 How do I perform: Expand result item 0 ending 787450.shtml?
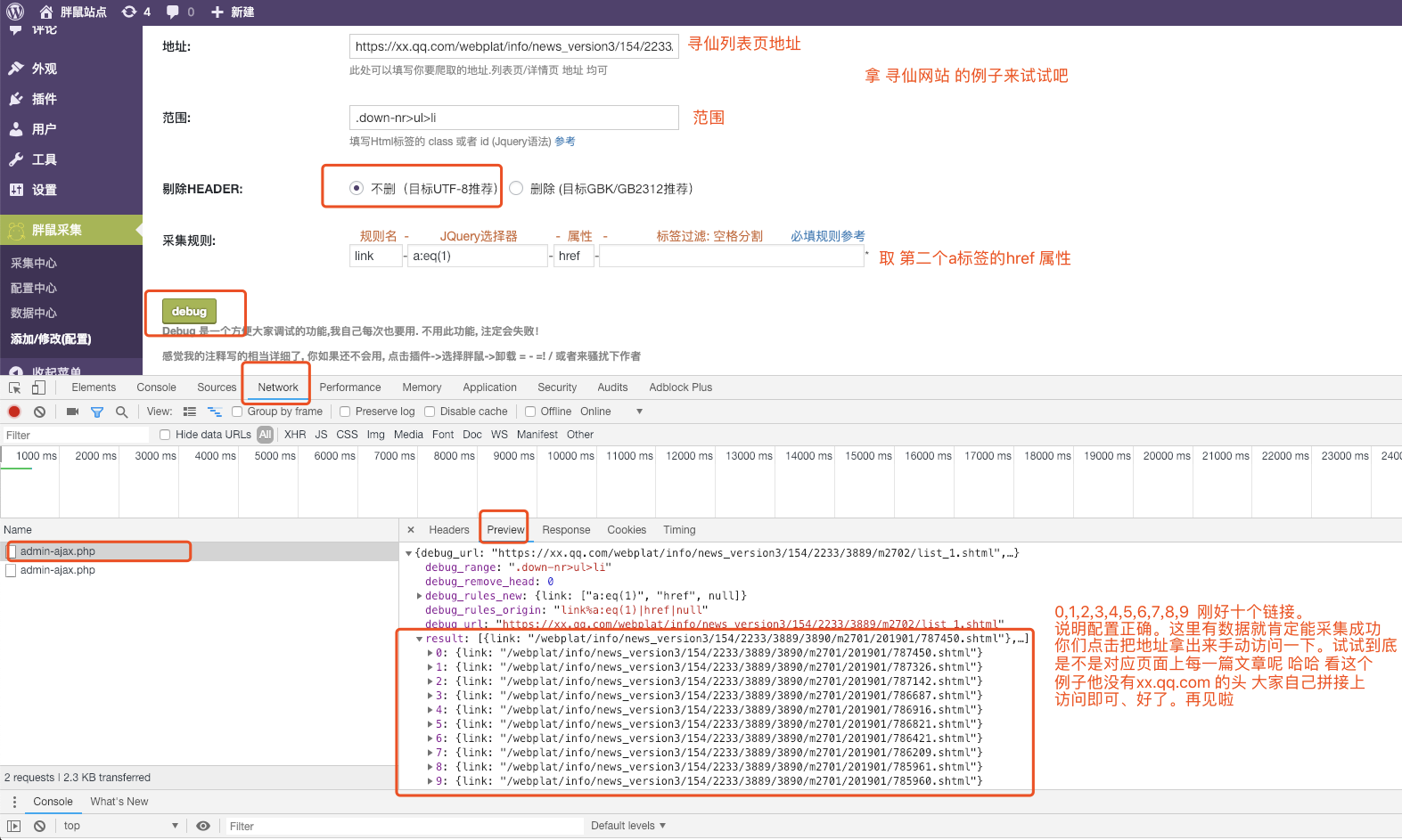(430, 653)
